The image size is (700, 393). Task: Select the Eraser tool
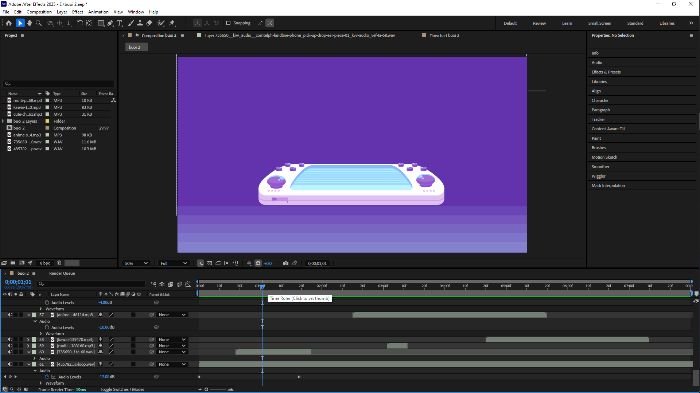pos(149,23)
